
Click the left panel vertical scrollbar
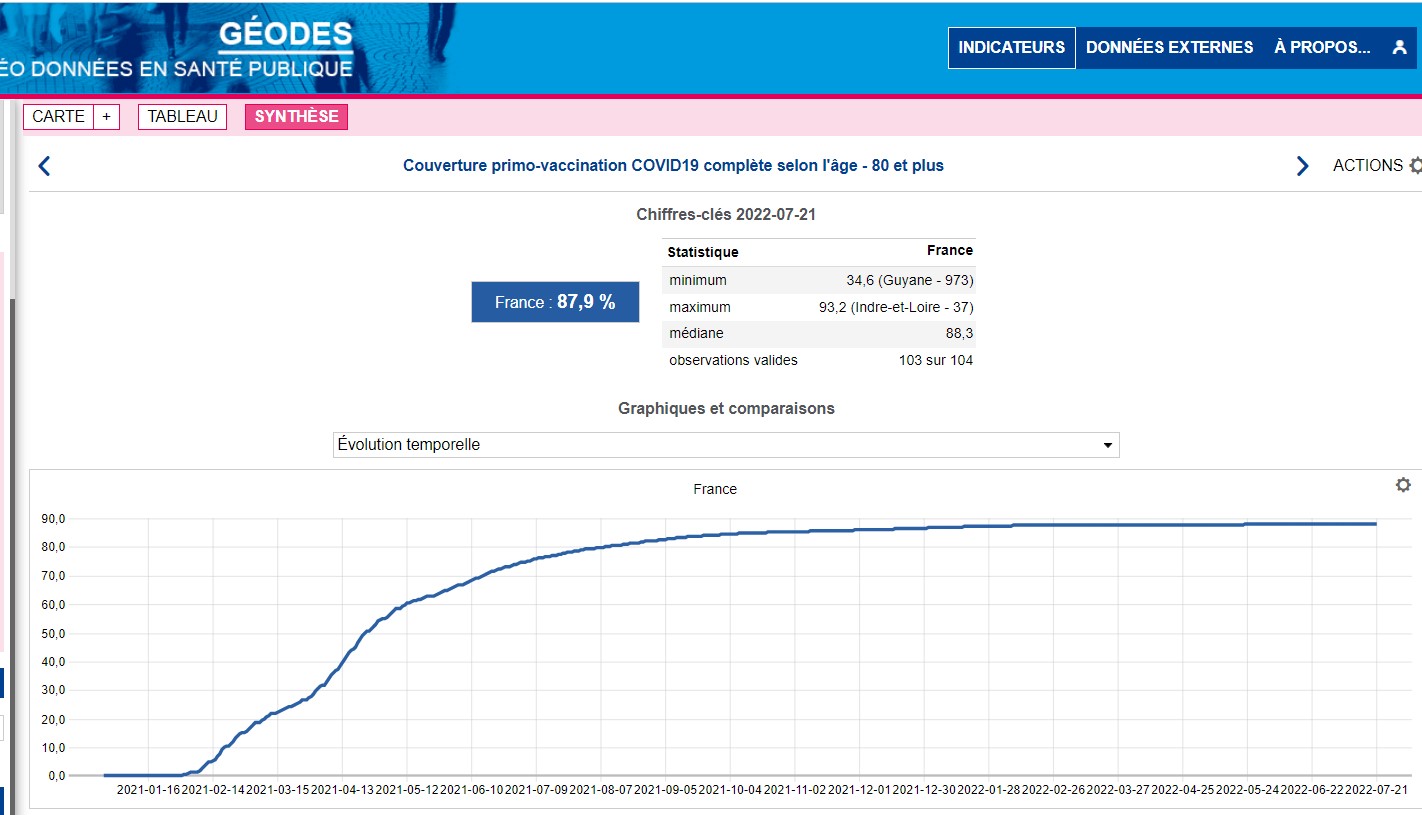11,500
